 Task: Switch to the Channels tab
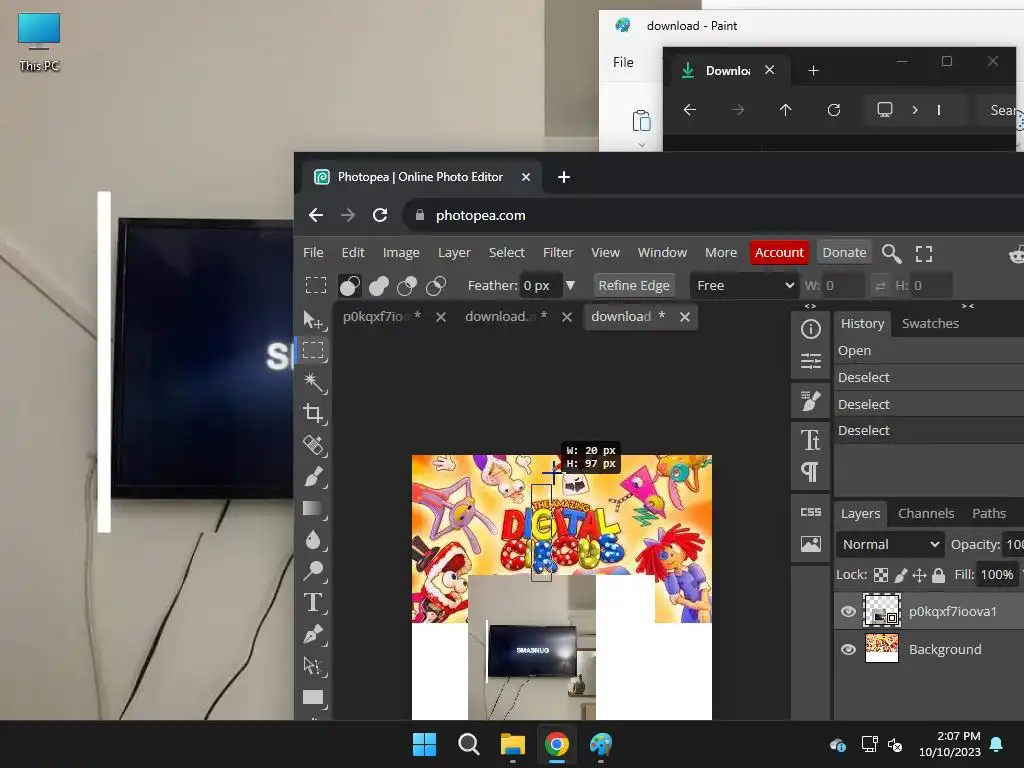(x=925, y=513)
